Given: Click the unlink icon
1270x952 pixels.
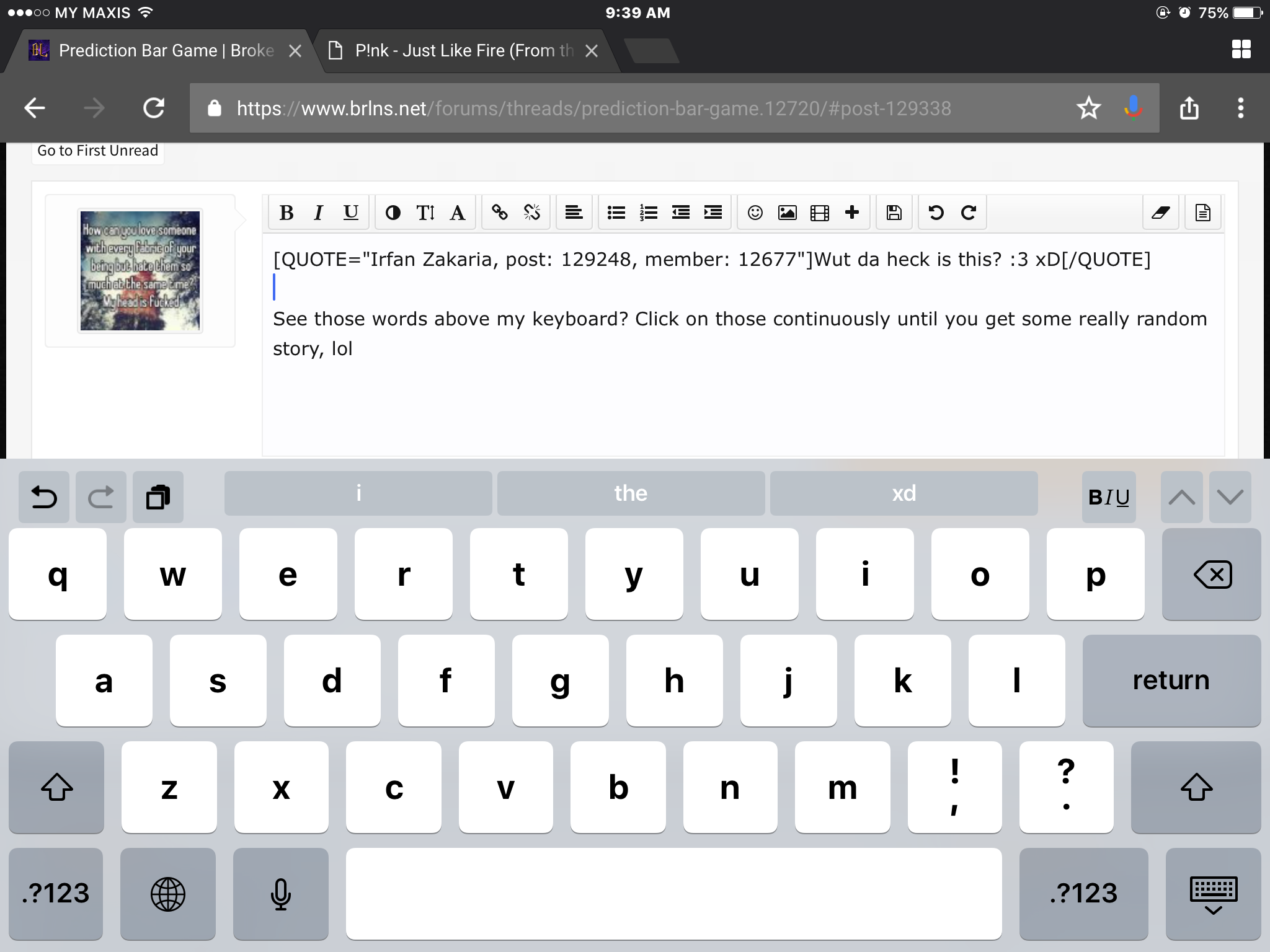Looking at the screenshot, I should [x=532, y=213].
